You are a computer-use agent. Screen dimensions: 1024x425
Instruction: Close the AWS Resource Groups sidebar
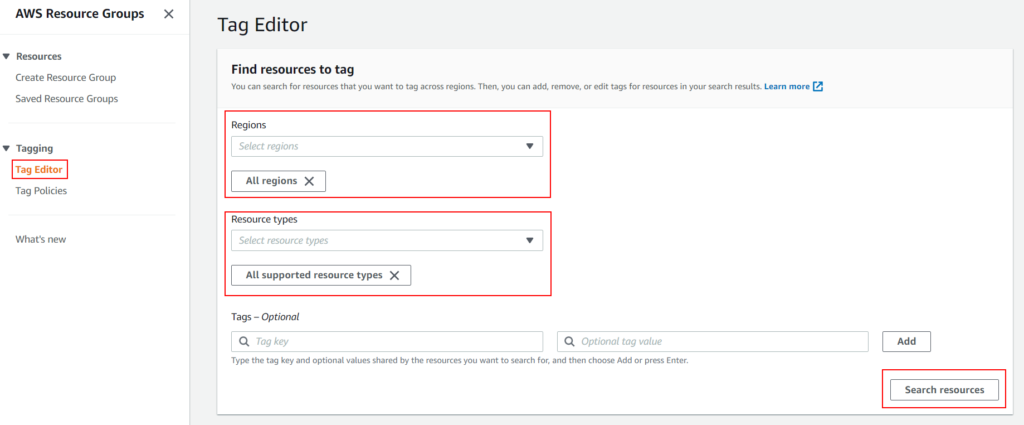click(168, 14)
